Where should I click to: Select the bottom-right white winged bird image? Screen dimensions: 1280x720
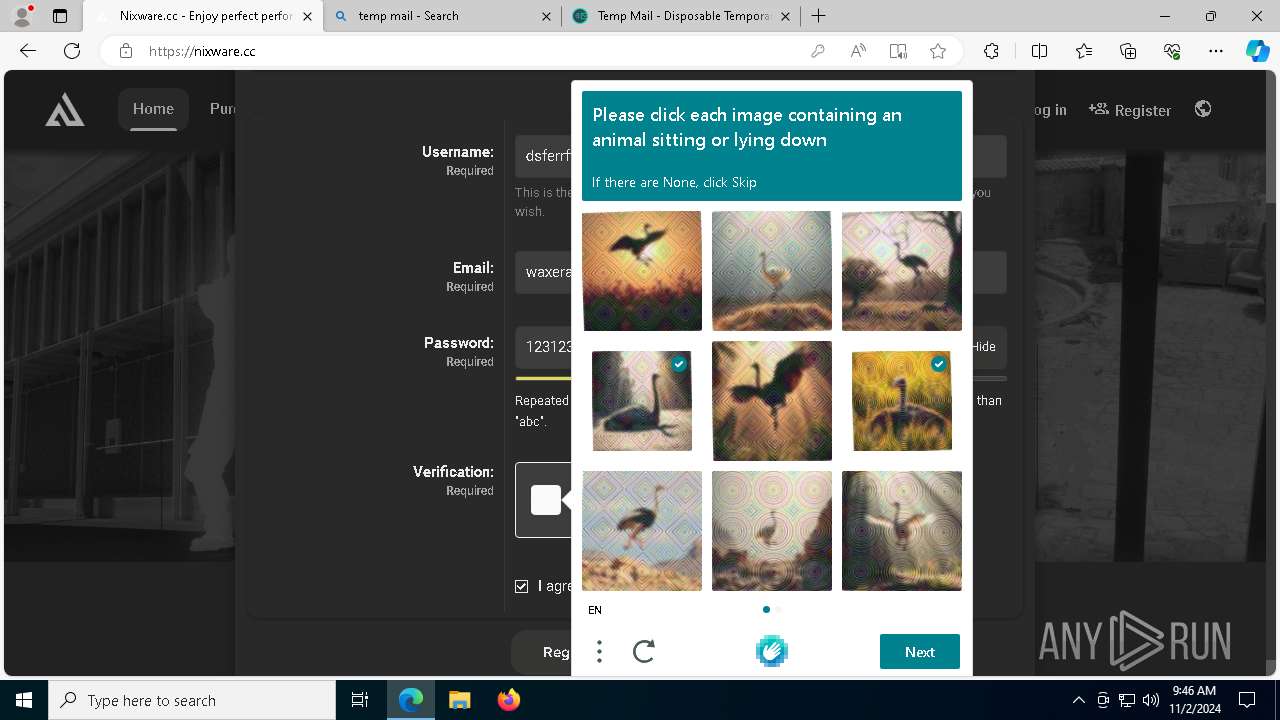click(x=902, y=531)
